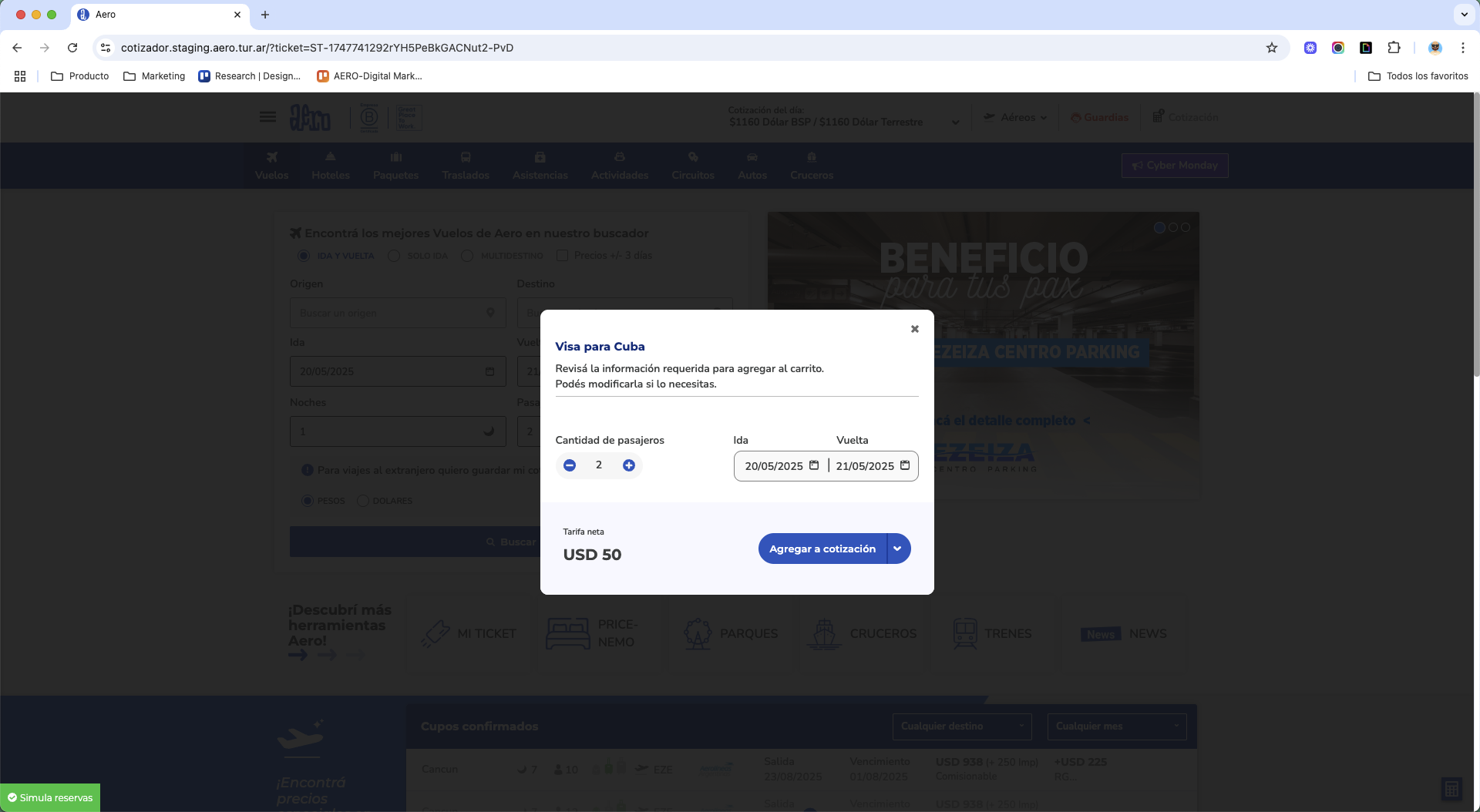Image resolution: width=1480 pixels, height=812 pixels.
Task: Open Chrome three-dot menu
Action: [1462, 48]
